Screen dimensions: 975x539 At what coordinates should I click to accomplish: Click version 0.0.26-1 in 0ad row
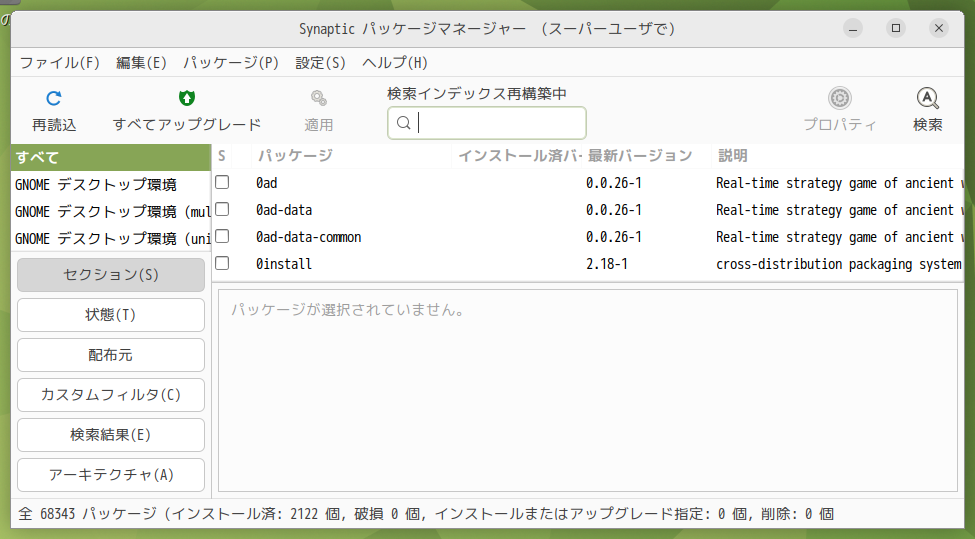pos(614,183)
